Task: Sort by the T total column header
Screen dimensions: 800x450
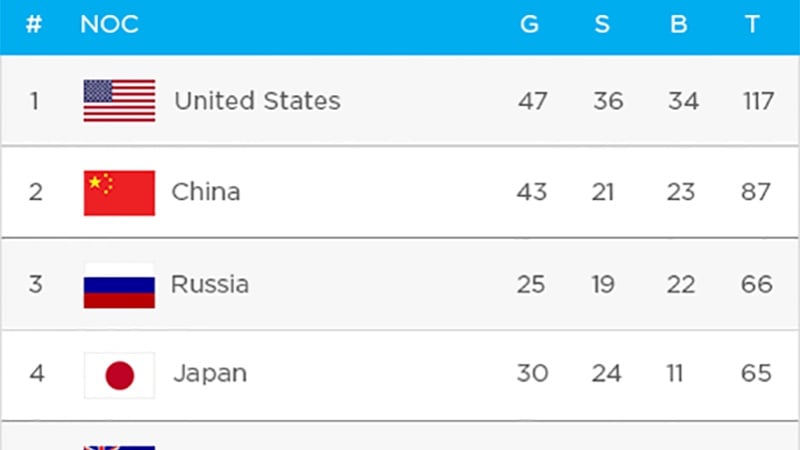Action: coord(753,25)
